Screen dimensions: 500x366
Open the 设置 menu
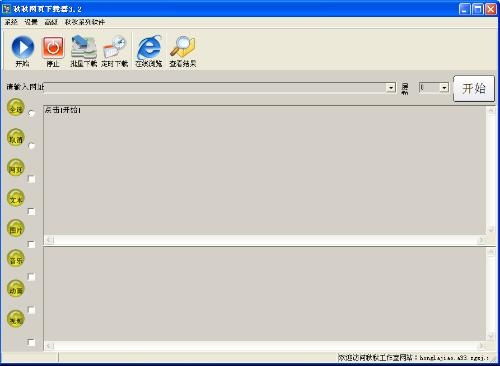(31, 22)
